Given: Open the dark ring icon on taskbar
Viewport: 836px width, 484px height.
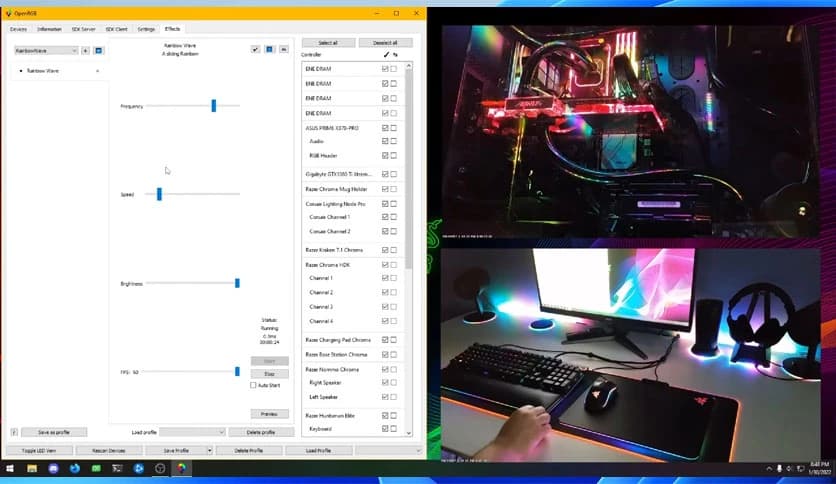Looking at the screenshot, I should (x=160, y=469).
